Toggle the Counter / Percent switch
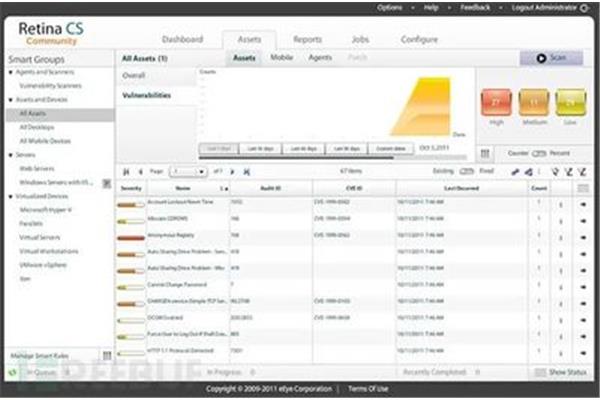This screenshot has width=600, height=400. click(x=539, y=153)
